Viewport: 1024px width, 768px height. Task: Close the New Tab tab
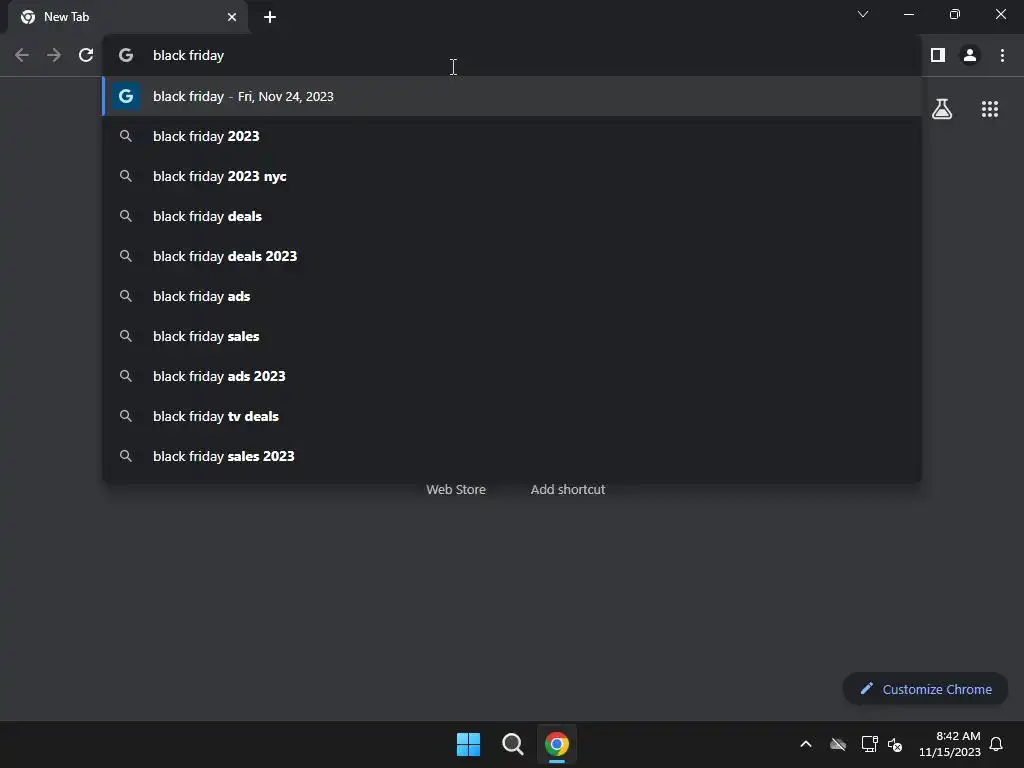pos(232,17)
